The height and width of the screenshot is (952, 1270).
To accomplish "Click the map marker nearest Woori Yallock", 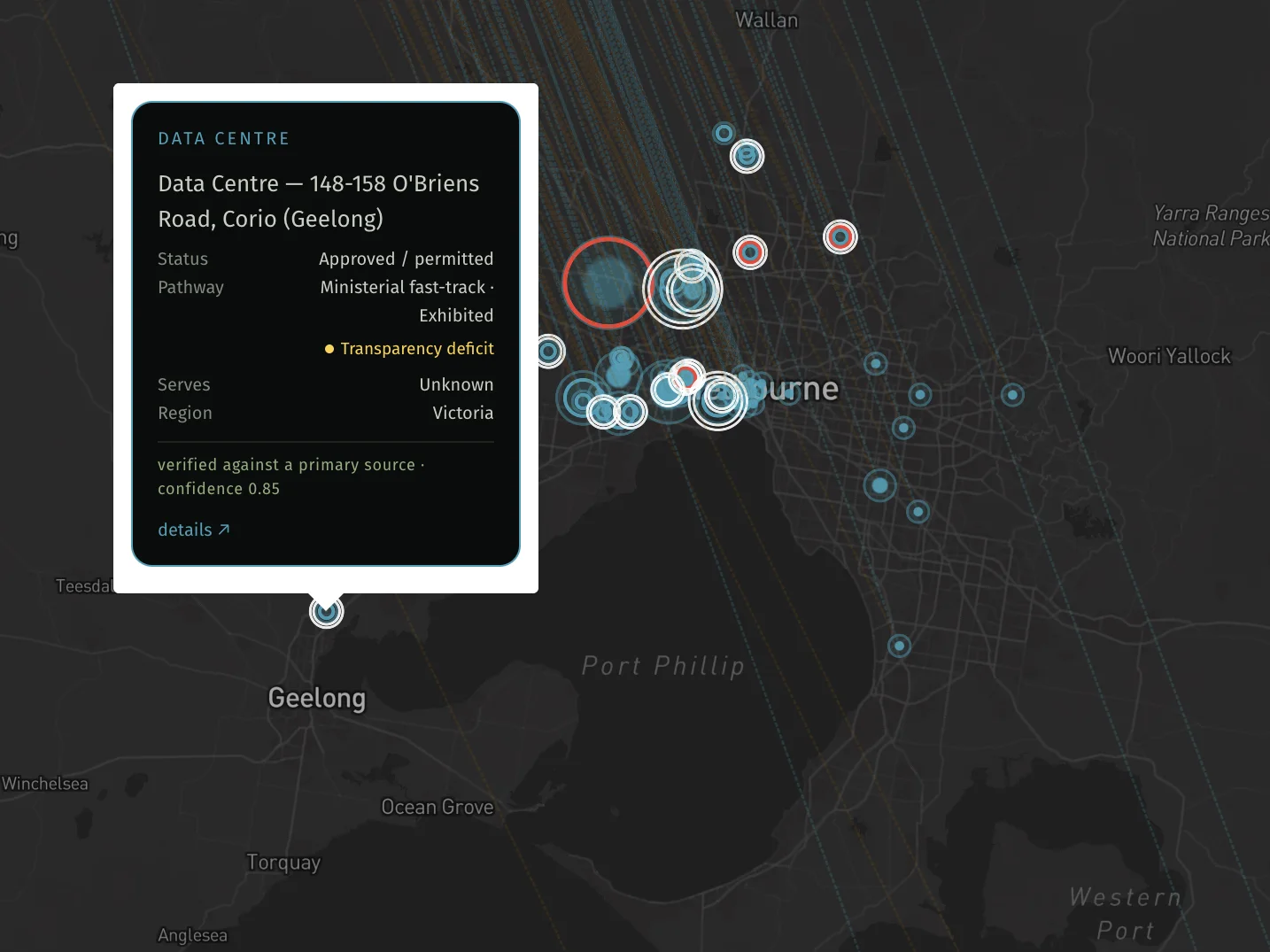I will 1012,395.
